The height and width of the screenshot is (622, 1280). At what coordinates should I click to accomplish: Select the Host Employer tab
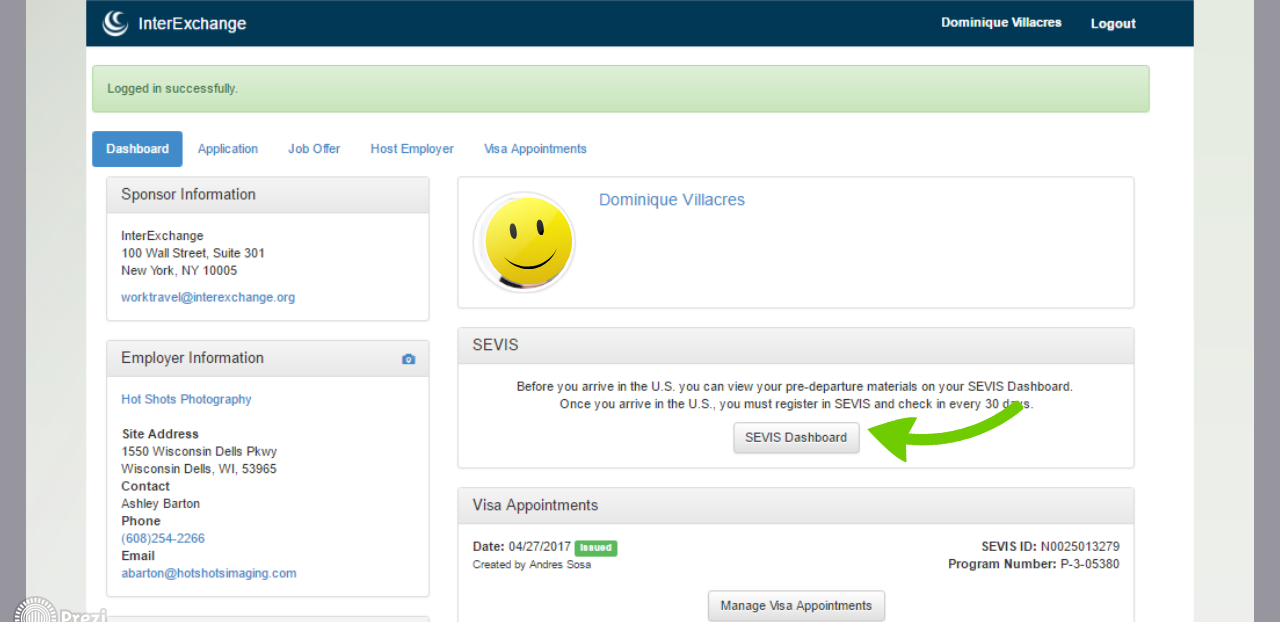click(x=412, y=149)
